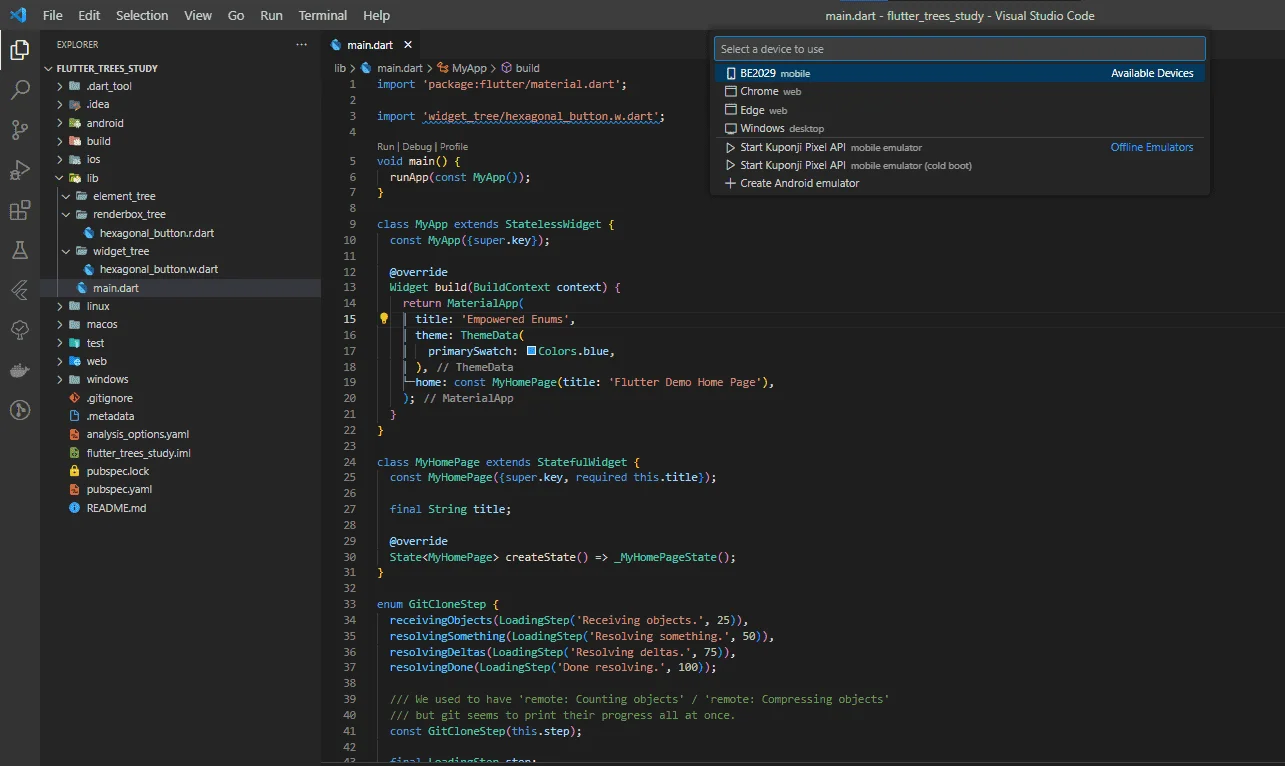Open the Go menu
The width and height of the screenshot is (1285, 766).
tap(236, 15)
